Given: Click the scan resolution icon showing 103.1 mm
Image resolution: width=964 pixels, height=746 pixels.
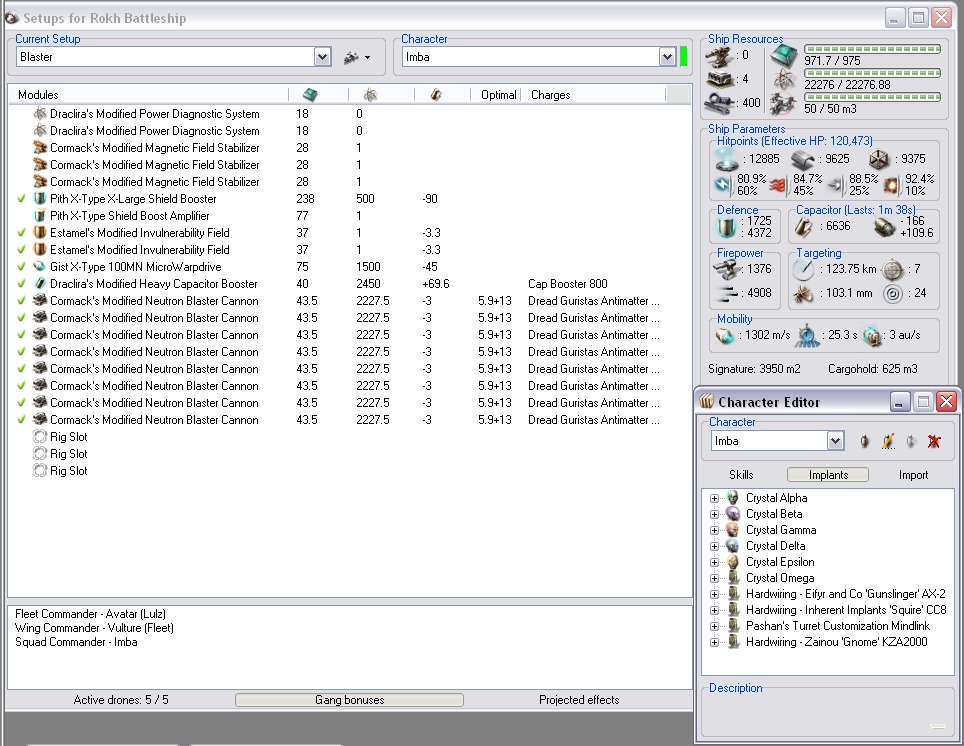Looking at the screenshot, I should click(x=803, y=293).
